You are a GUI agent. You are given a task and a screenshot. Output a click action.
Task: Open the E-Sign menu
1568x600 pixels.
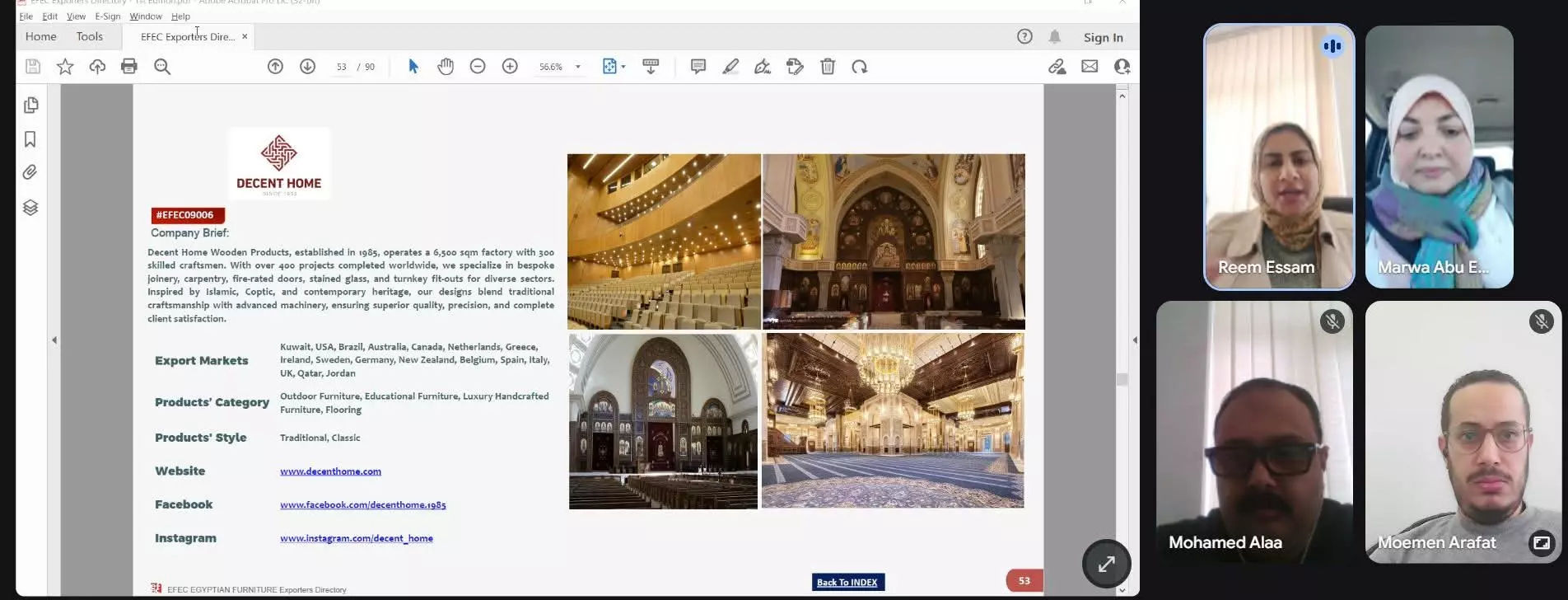107,16
